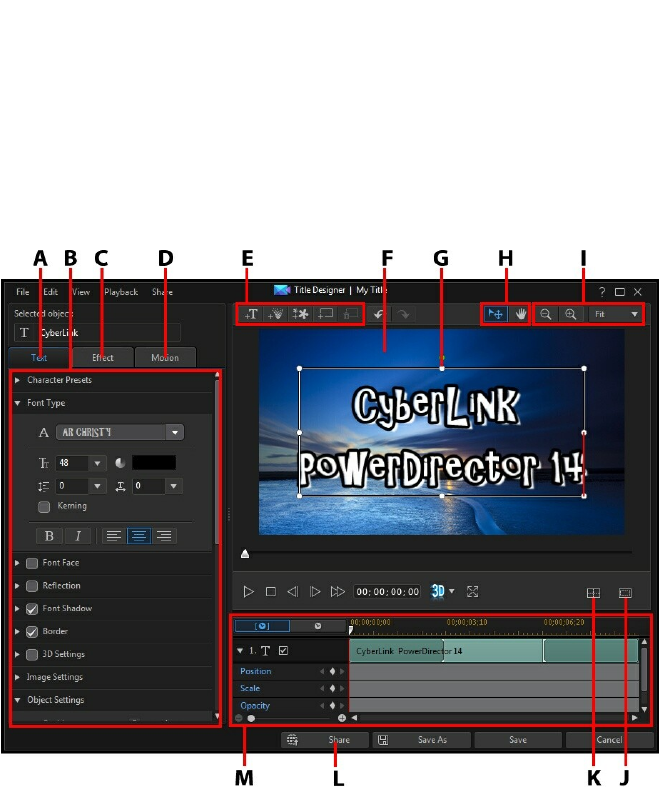Open the black font color swatch
659x788 pixels.
154,463
